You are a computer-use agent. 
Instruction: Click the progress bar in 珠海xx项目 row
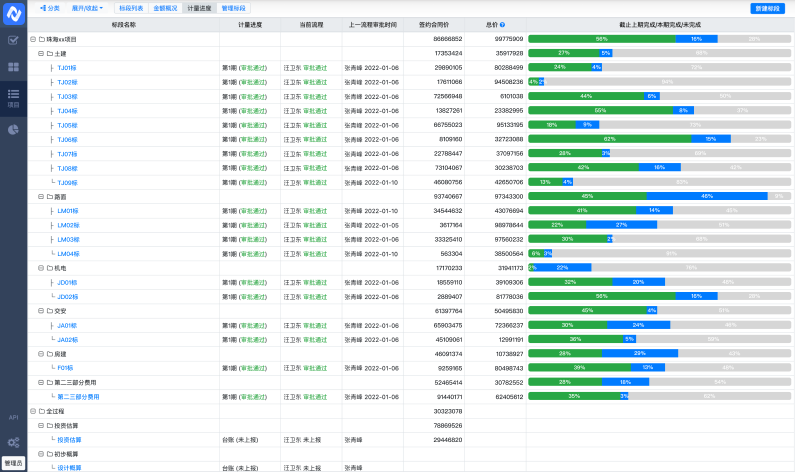click(658, 39)
